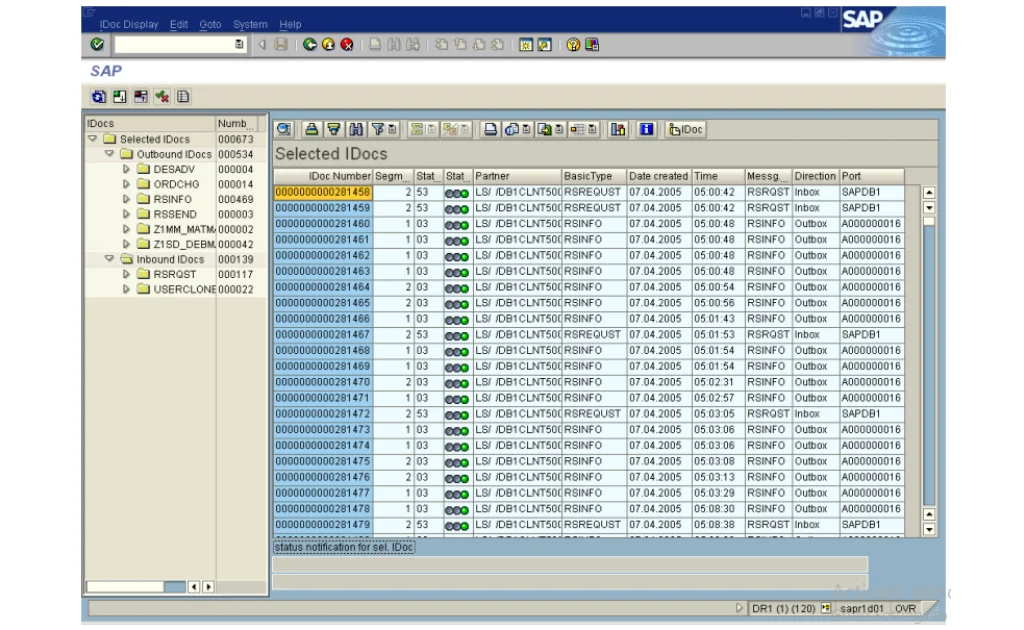Click the Sigma Total icon in list toolbar
Screen dimensions: 1024x630
tap(417, 129)
